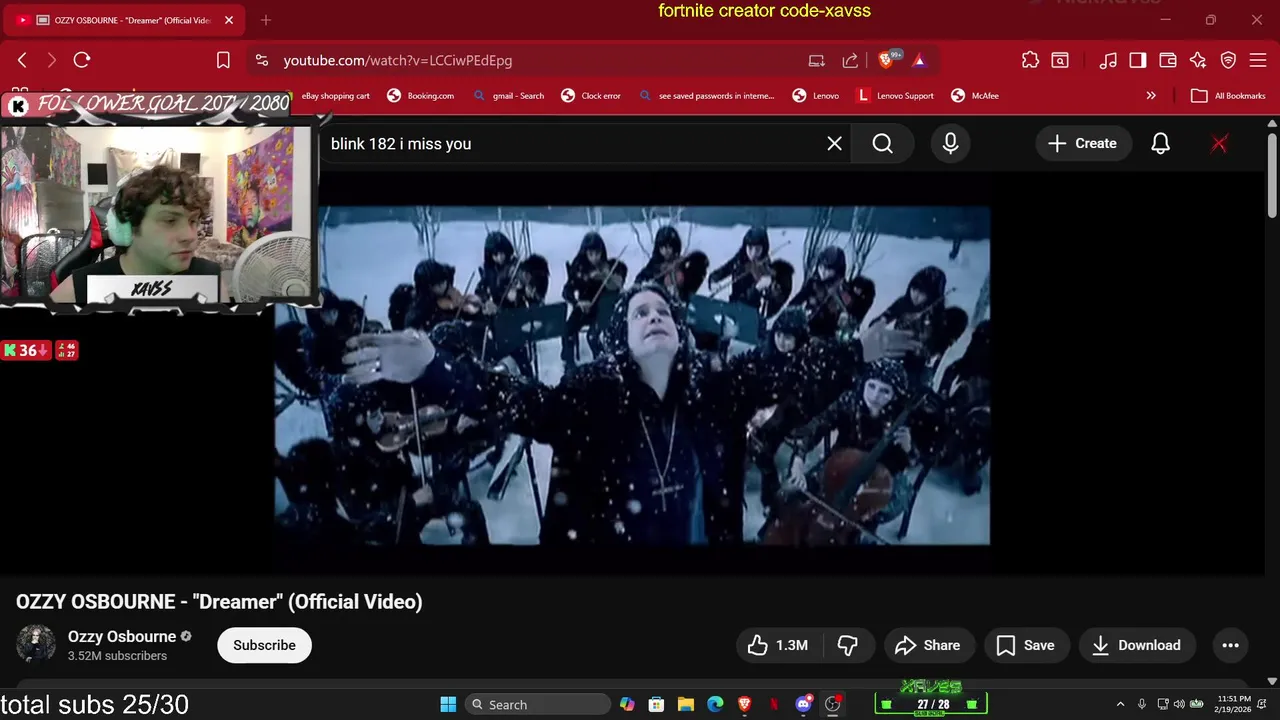Start voice search with microphone icon
Viewport: 1280px width, 720px height.
(x=950, y=144)
